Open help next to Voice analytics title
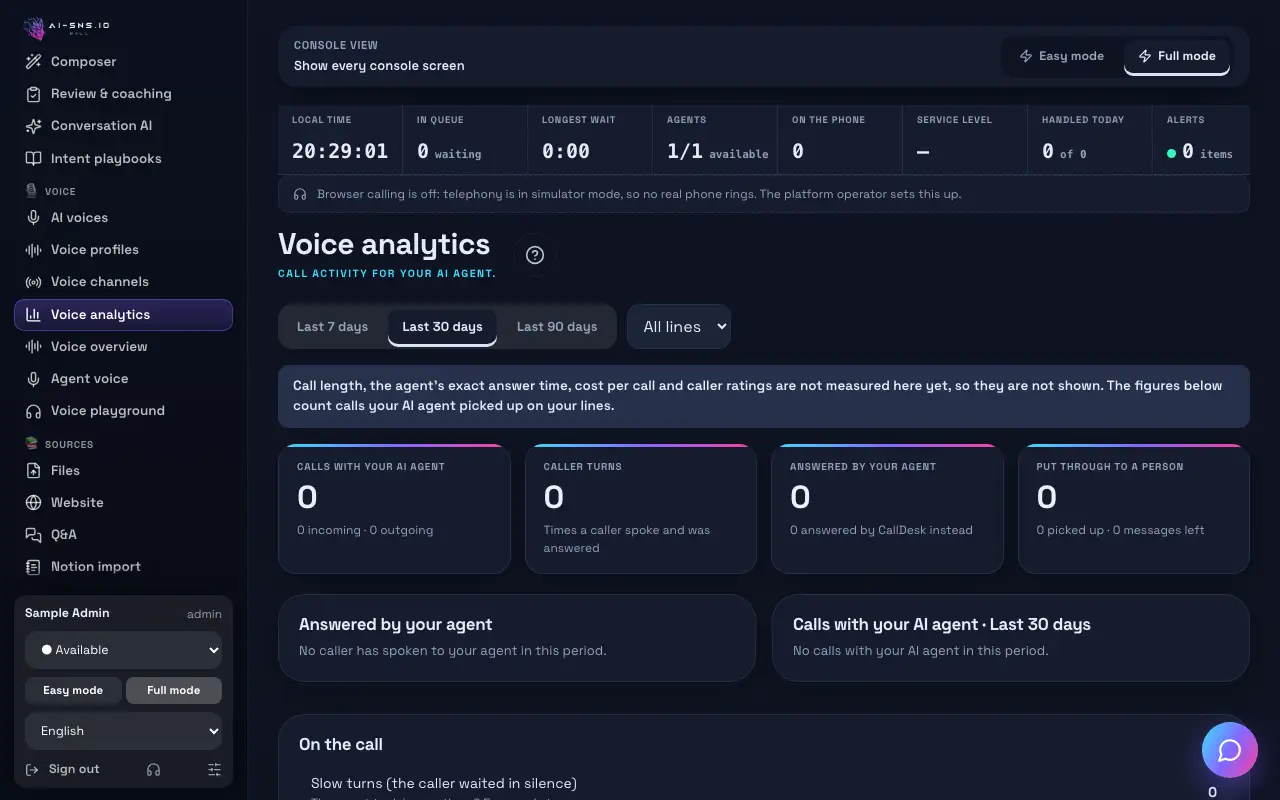 coord(535,255)
